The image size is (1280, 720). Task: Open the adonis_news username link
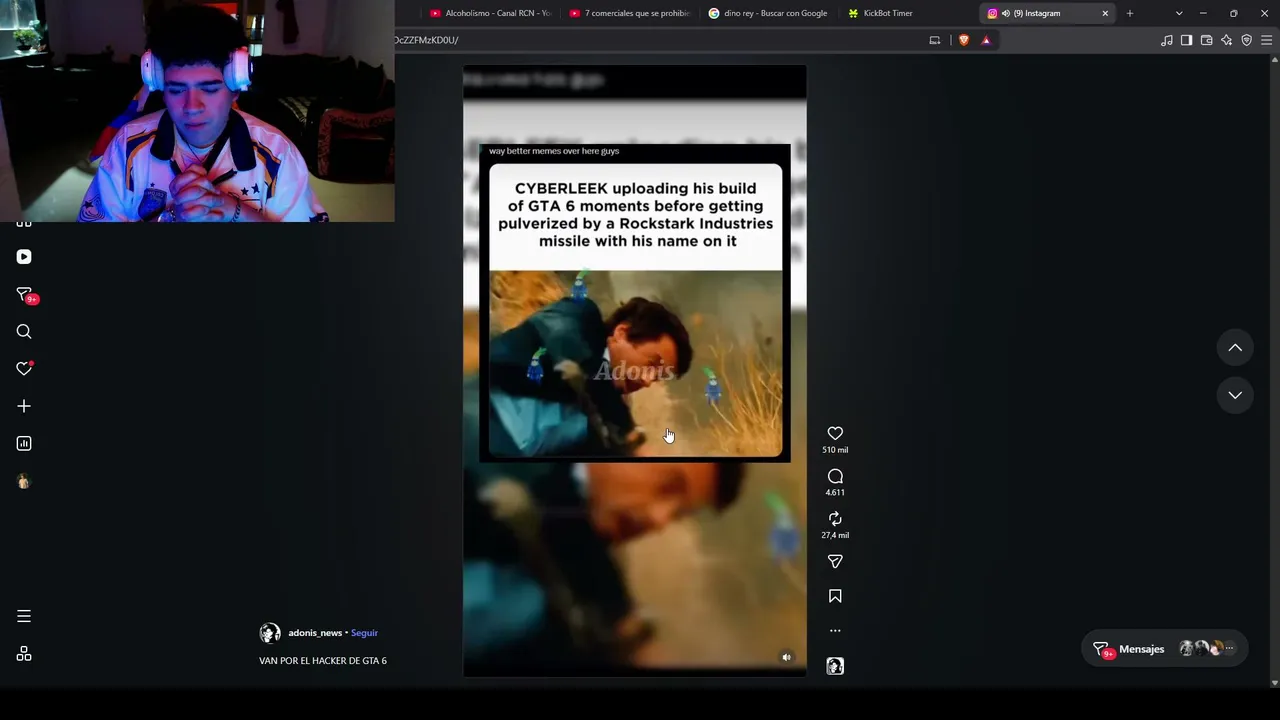pyautogui.click(x=315, y=633)
